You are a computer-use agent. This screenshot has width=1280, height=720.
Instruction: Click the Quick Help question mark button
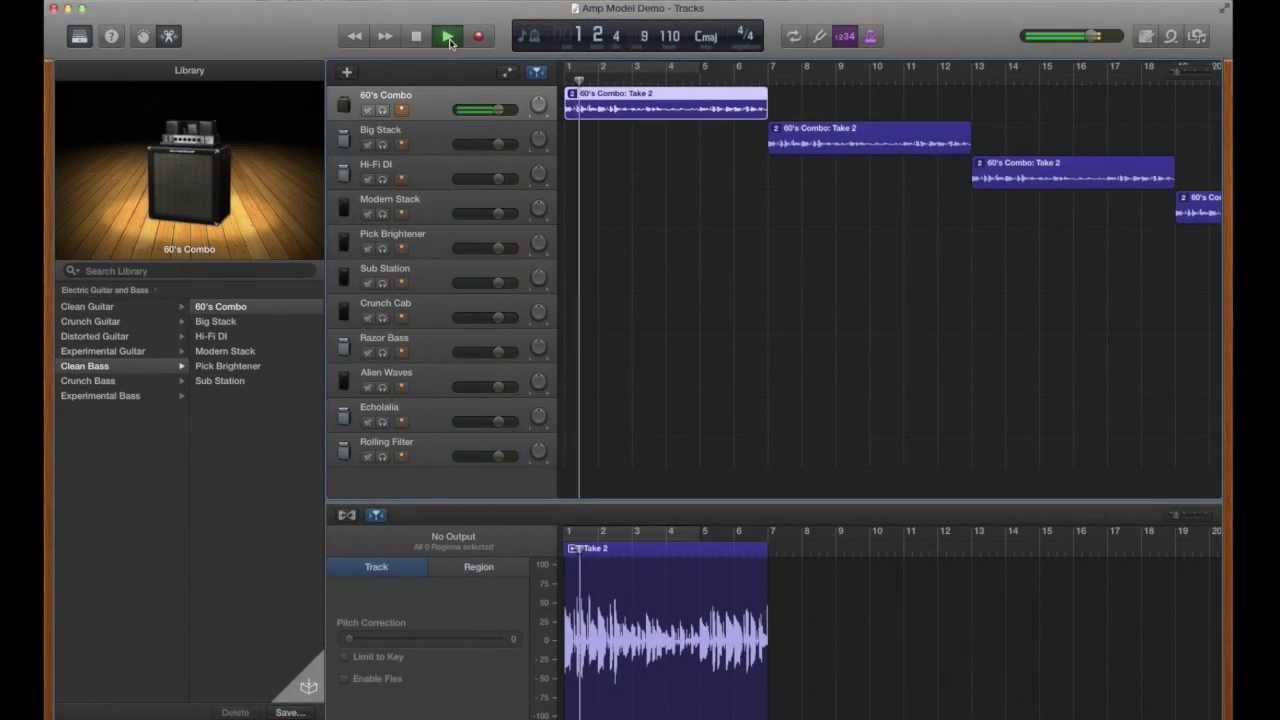pos(111,37)
